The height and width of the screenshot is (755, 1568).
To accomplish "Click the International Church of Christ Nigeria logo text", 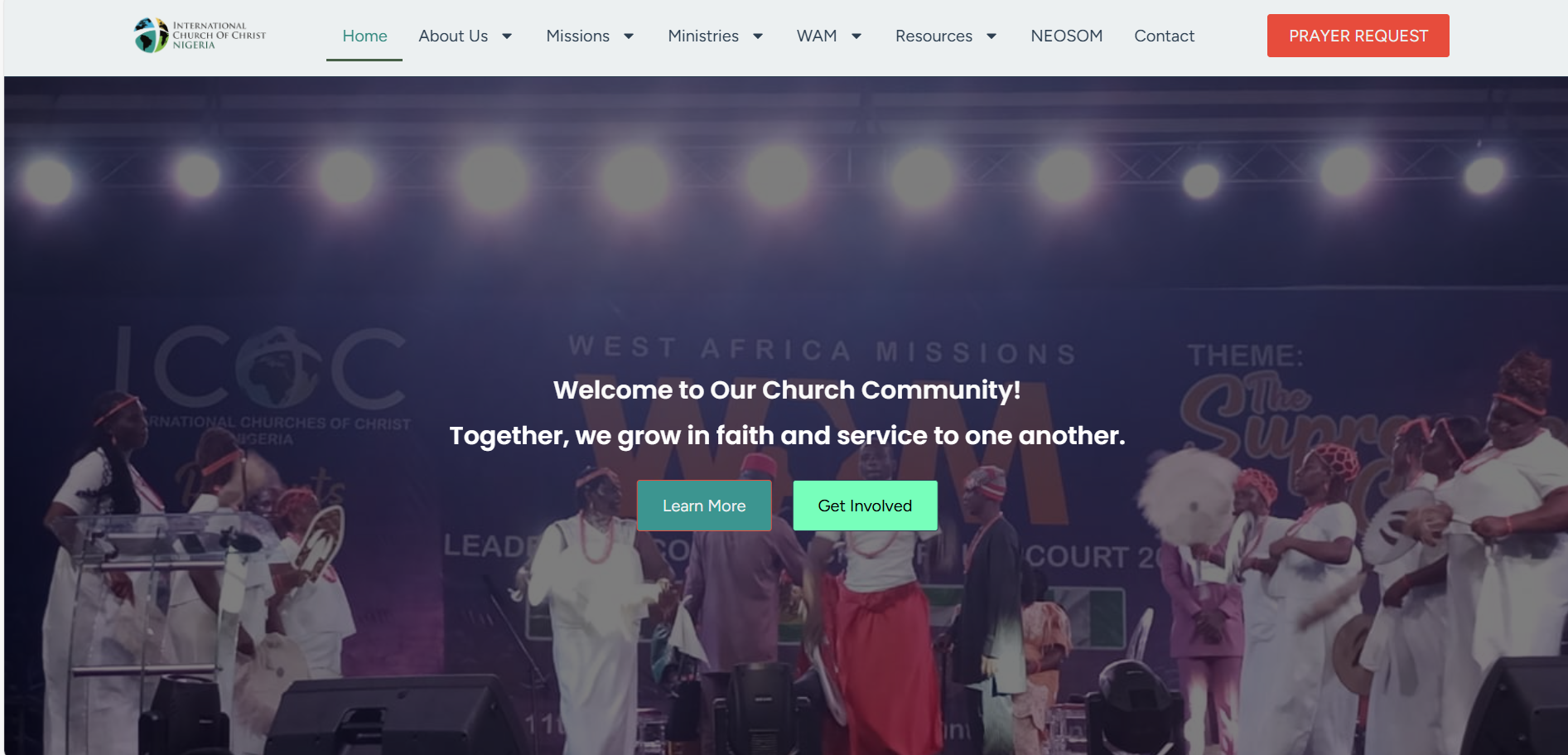I will click(x=220, y=36).
